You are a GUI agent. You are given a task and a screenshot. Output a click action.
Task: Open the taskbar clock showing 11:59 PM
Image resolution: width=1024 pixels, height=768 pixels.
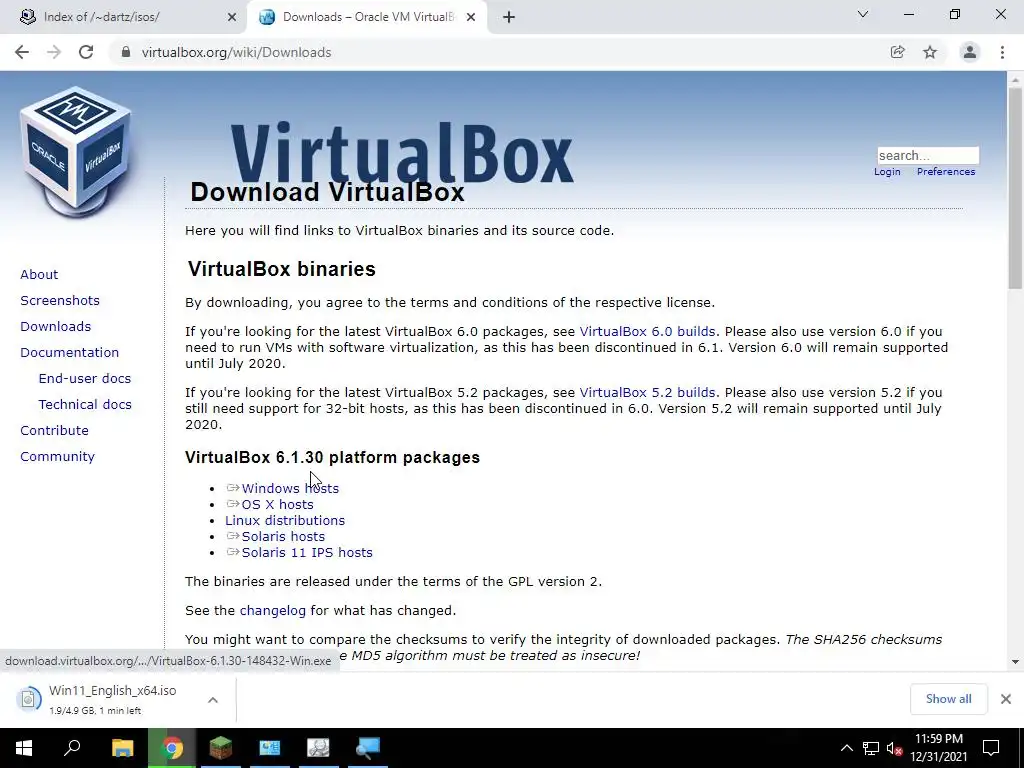(x=938, y=748)
